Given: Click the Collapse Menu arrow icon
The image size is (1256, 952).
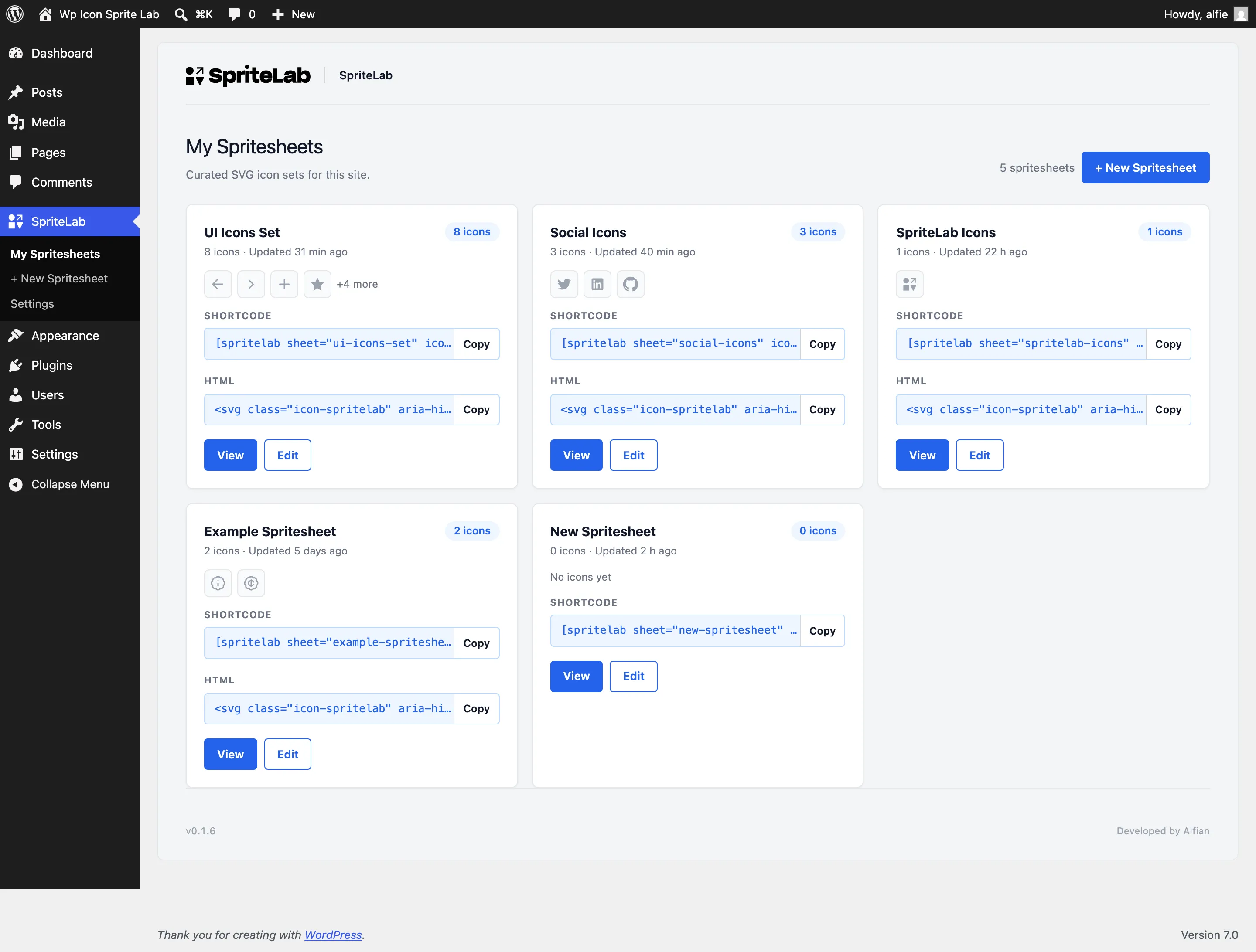Looking at the screenshot, I should click(16, 484).
